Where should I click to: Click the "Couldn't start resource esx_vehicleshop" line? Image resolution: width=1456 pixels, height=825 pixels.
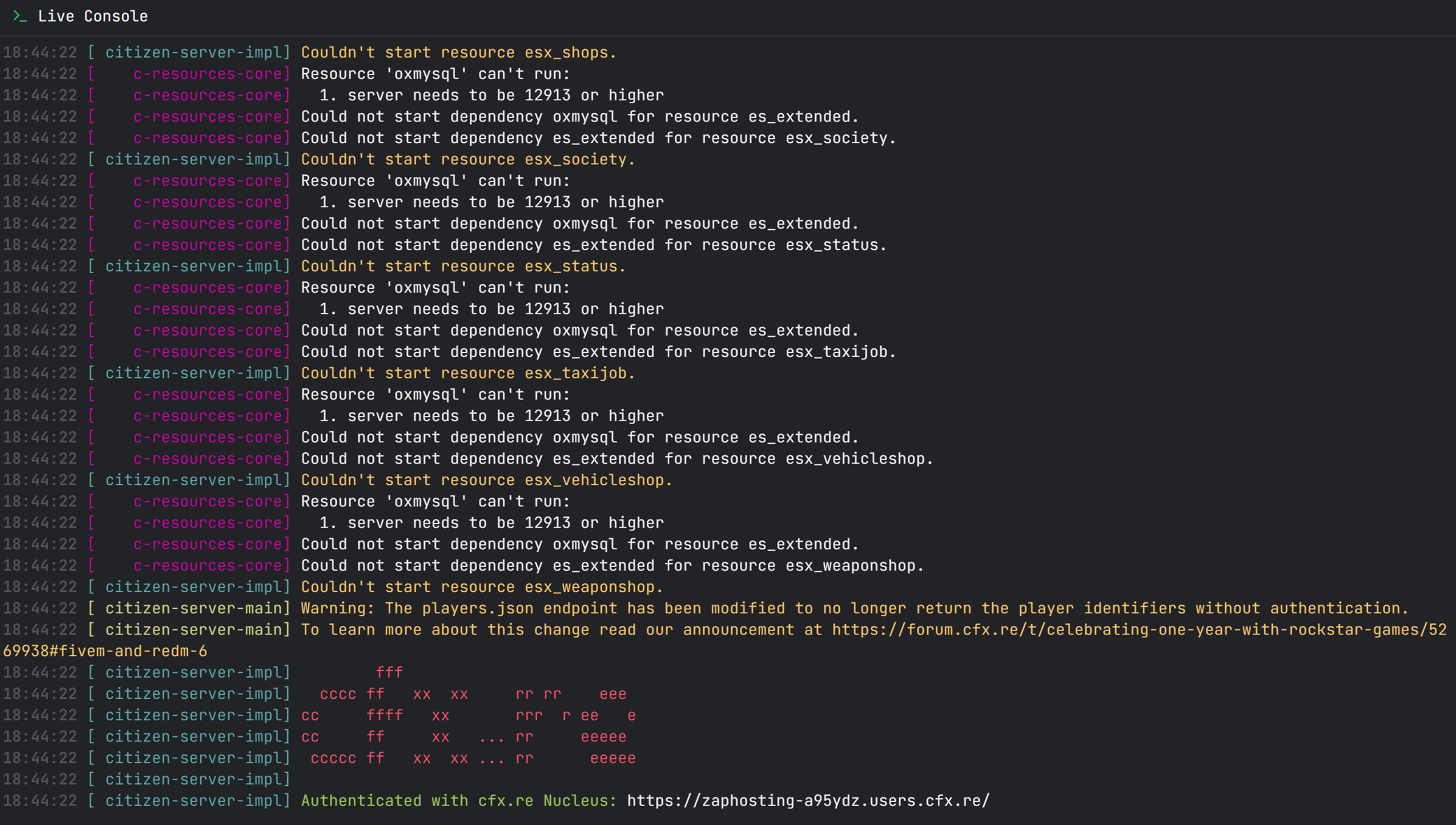click(x=486, y=480)
